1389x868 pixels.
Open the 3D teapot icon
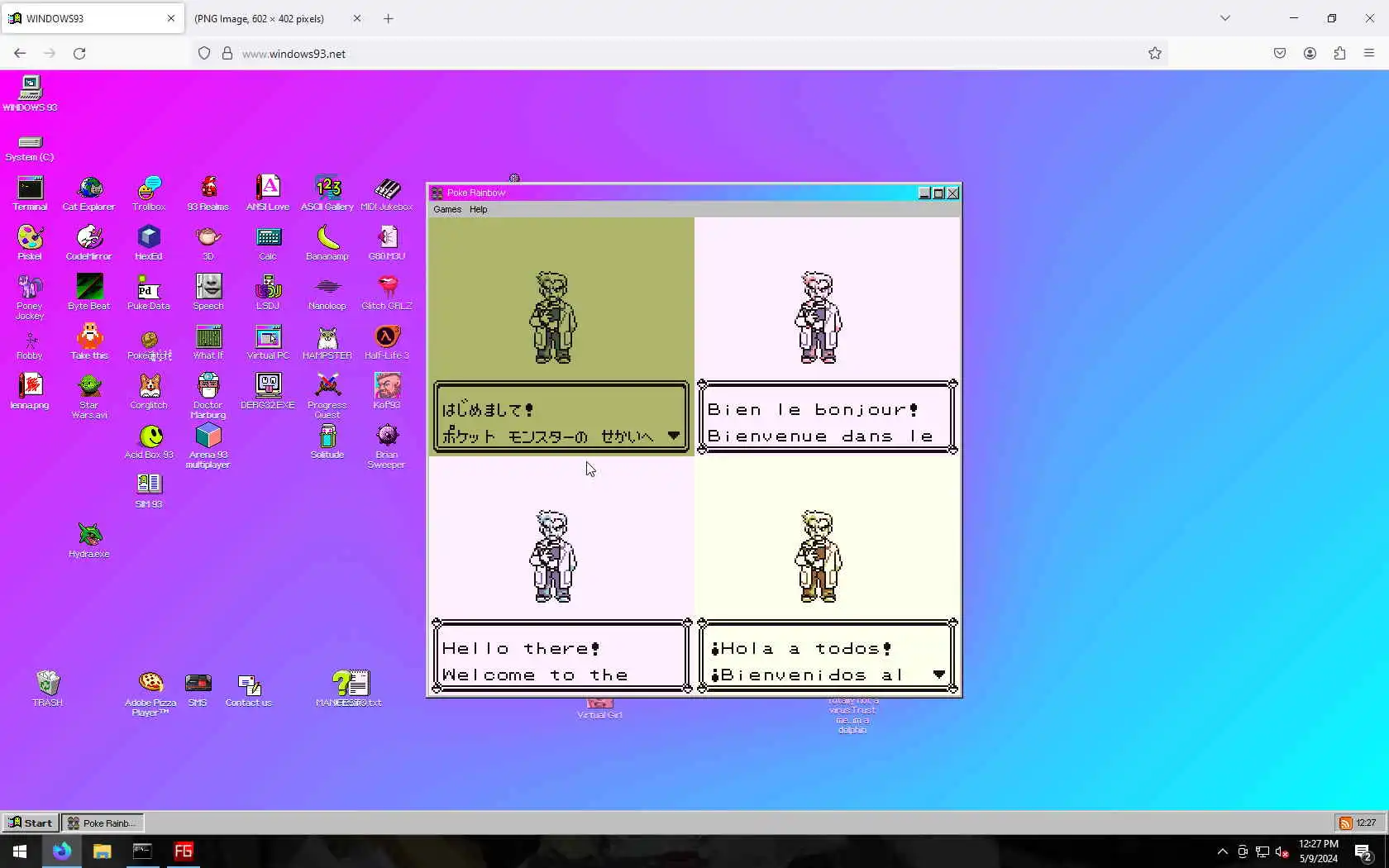coord(208,244)
